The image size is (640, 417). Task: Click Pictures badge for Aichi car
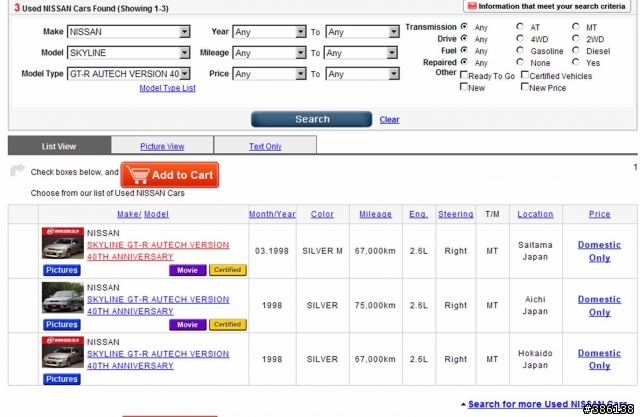[x=62, y=325]
